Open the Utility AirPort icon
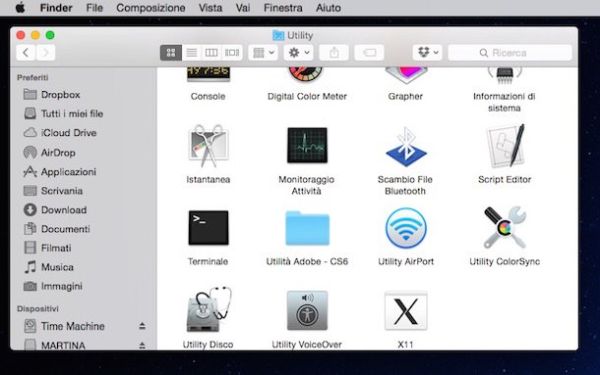The height and width of the screenshot is (375, 600). point(406,228)
